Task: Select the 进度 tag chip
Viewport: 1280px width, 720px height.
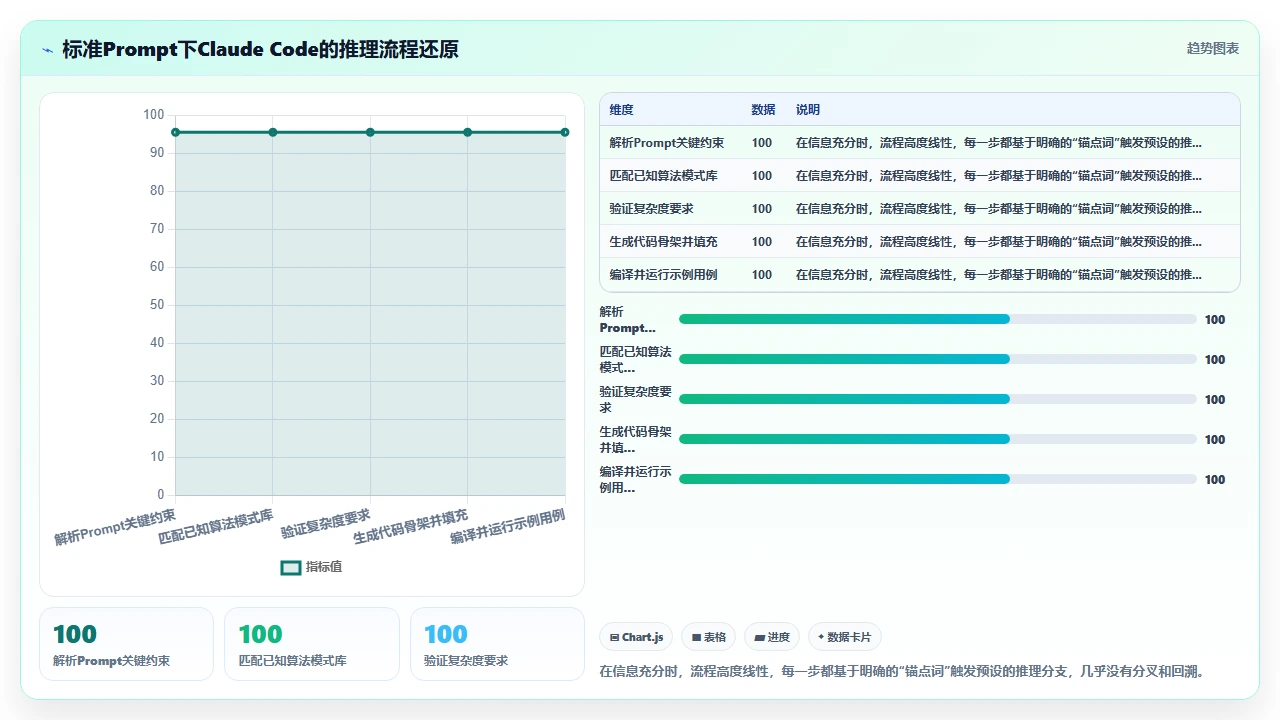Action: 772,637
